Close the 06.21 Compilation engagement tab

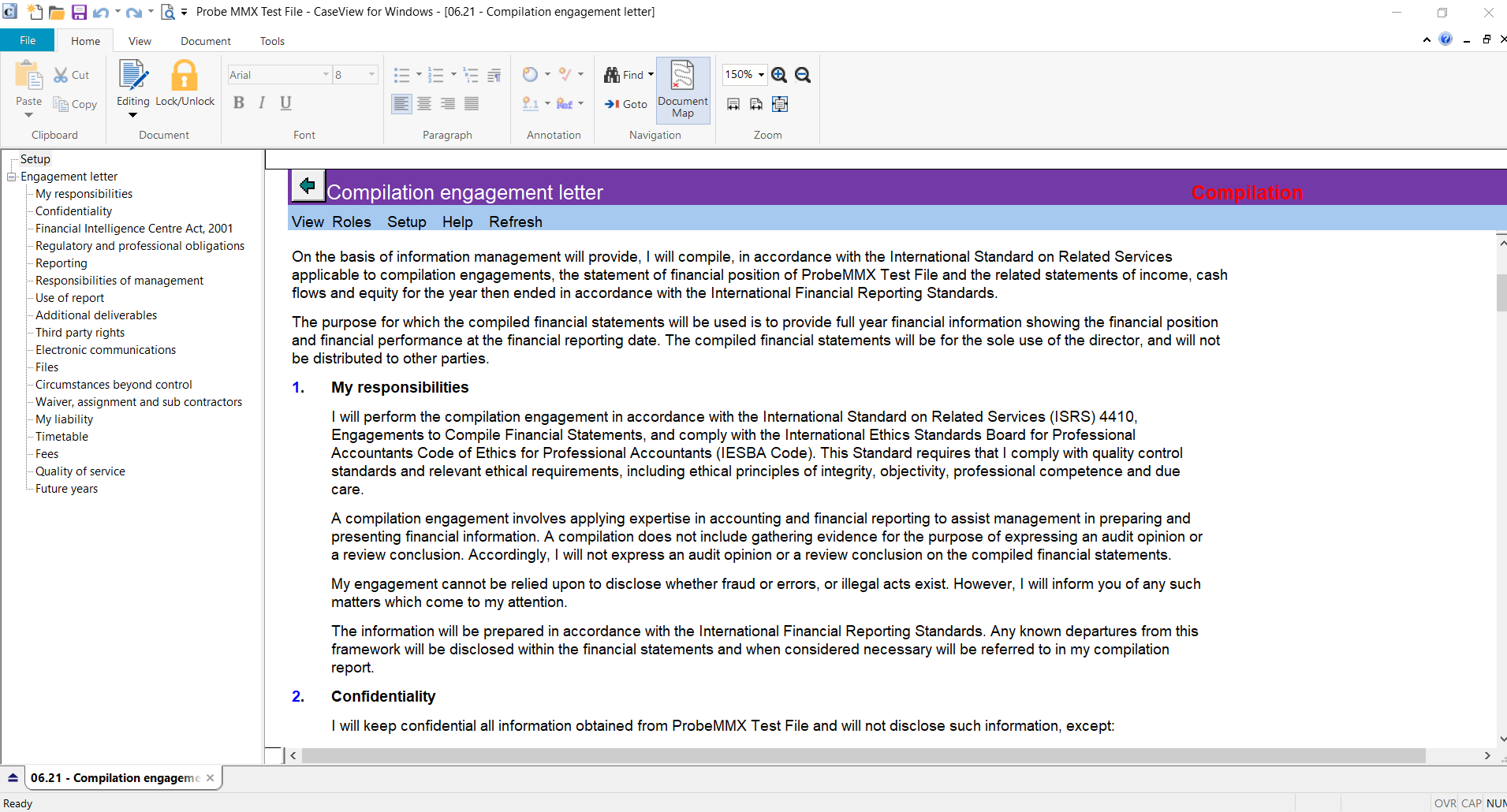[210, 778]
